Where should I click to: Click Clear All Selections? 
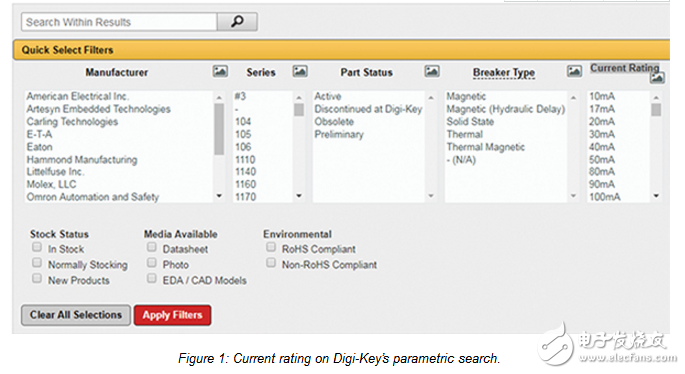tap(76, 315)
